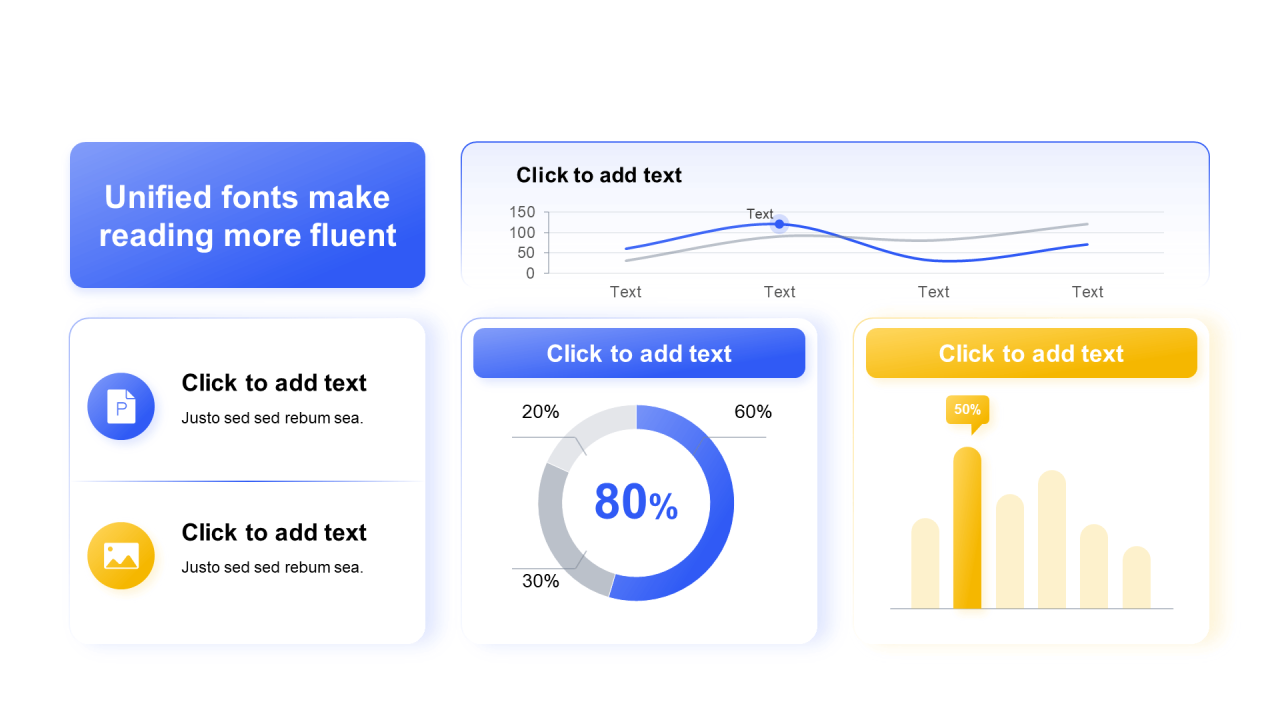Select the 60% donut label
Screen dimensions: 1280x720
click(x=753, y=412)
